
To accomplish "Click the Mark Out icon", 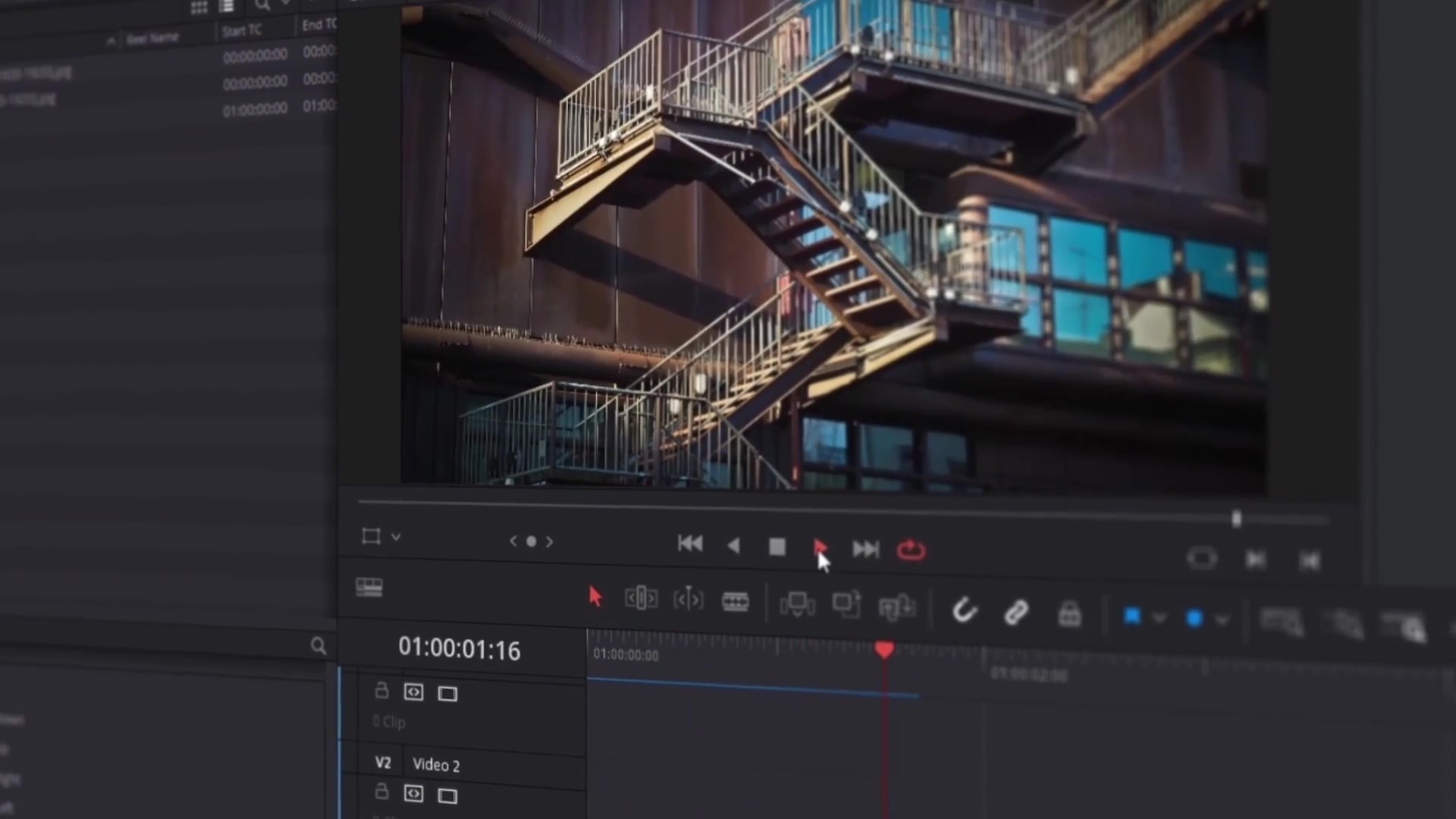I will coord(1310,561).
